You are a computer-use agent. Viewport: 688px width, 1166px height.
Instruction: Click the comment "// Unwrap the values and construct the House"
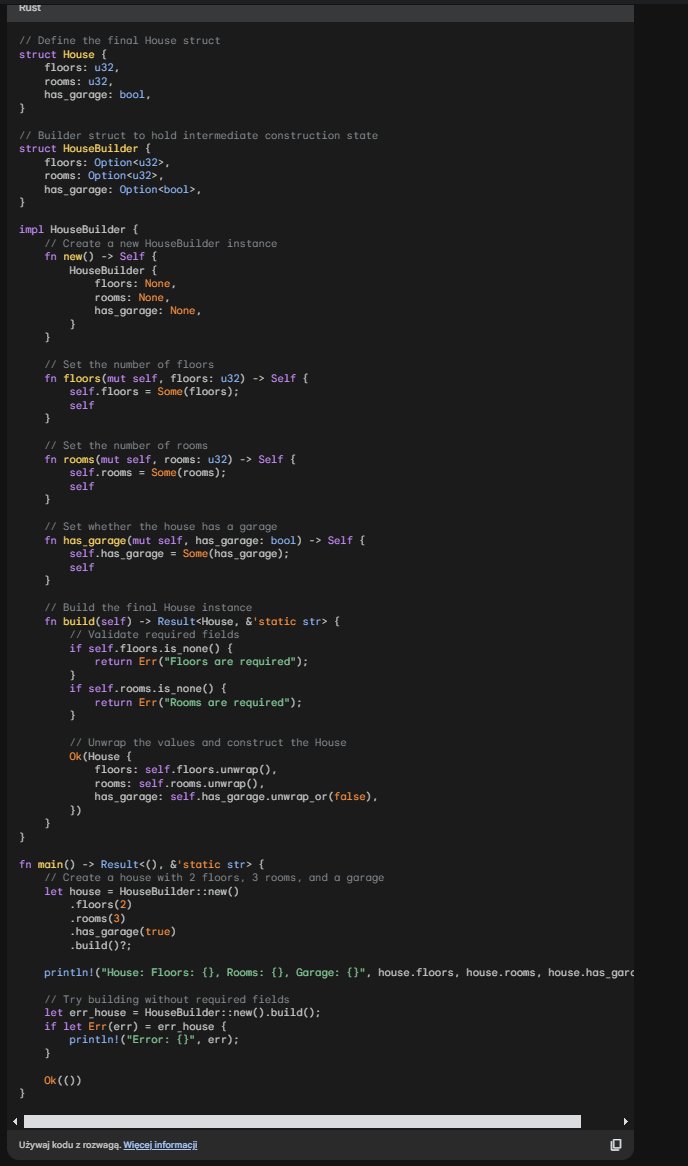208,742
